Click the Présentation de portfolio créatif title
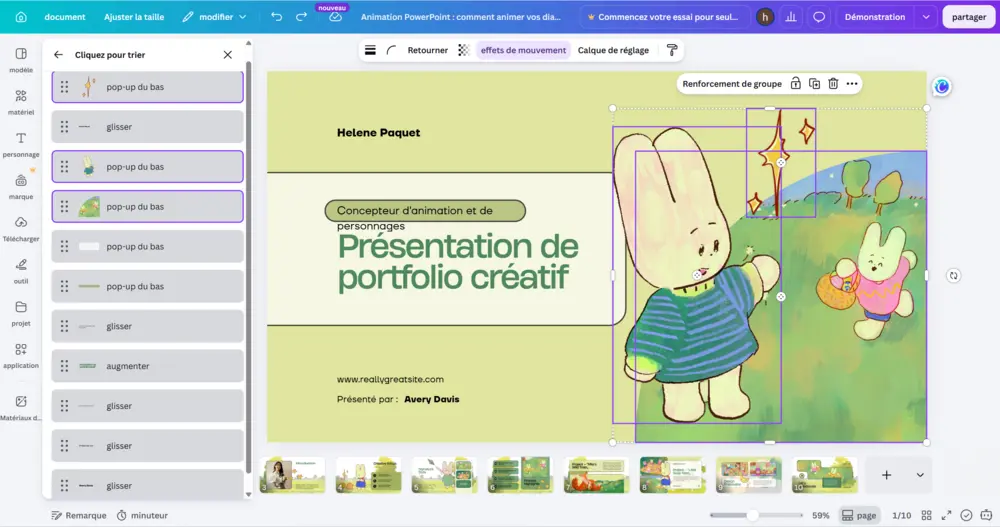 coord(458,262)
